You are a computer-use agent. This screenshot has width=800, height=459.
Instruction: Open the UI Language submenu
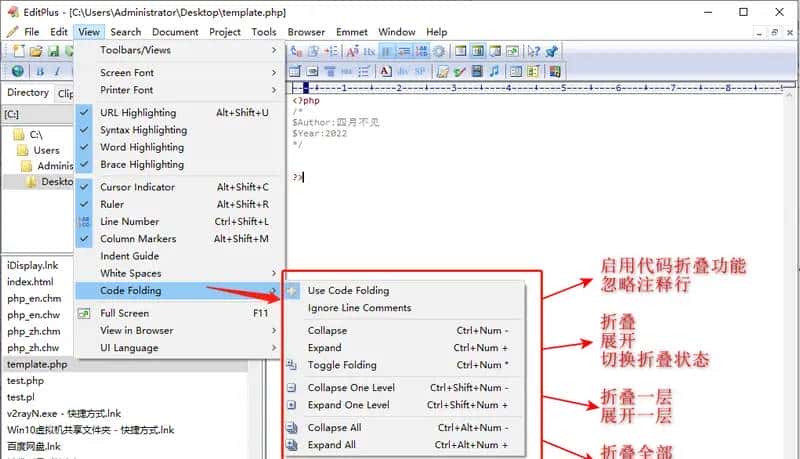coord(180,348)
